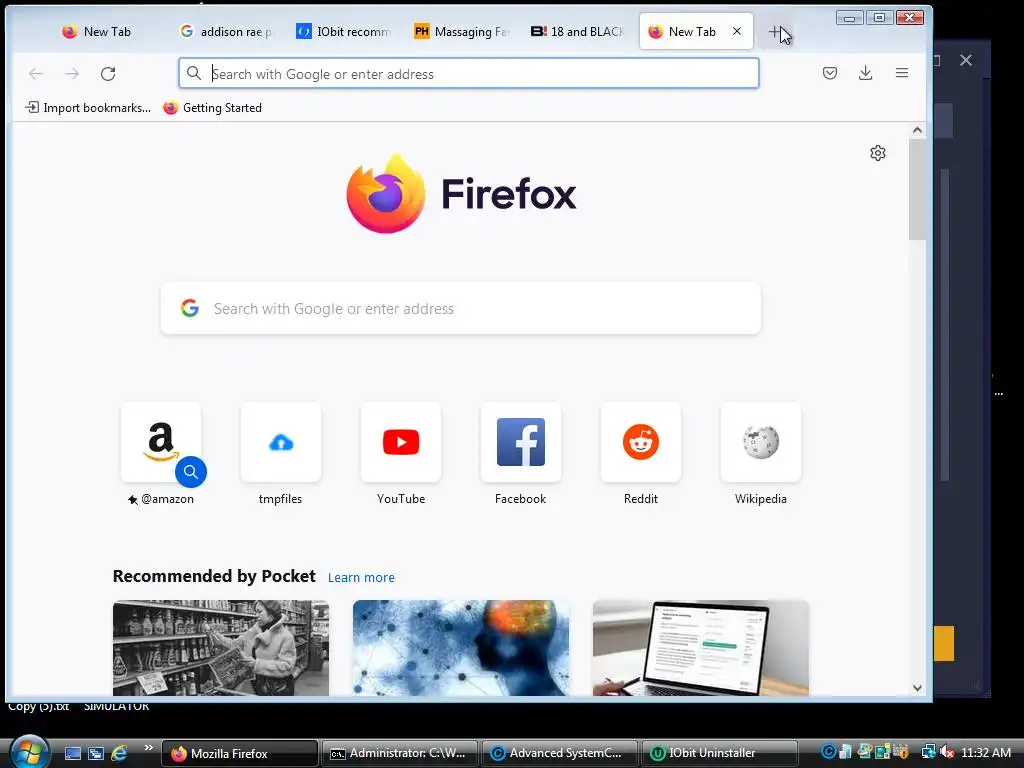Switch to the first New Tab
Screen dimensions: 1024x768
coord(97,31)
